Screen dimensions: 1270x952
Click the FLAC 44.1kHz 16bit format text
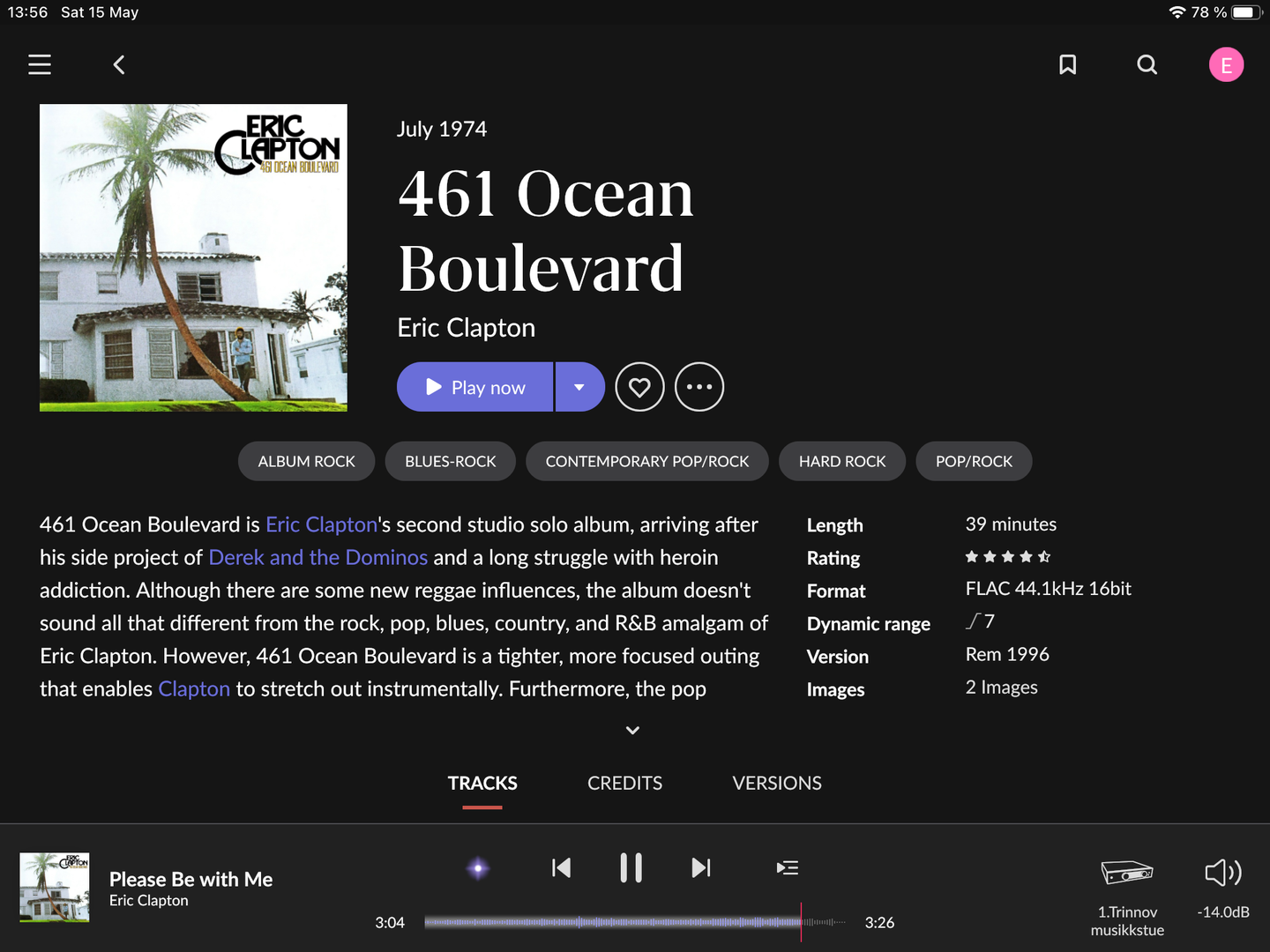tap(1049, 589)
